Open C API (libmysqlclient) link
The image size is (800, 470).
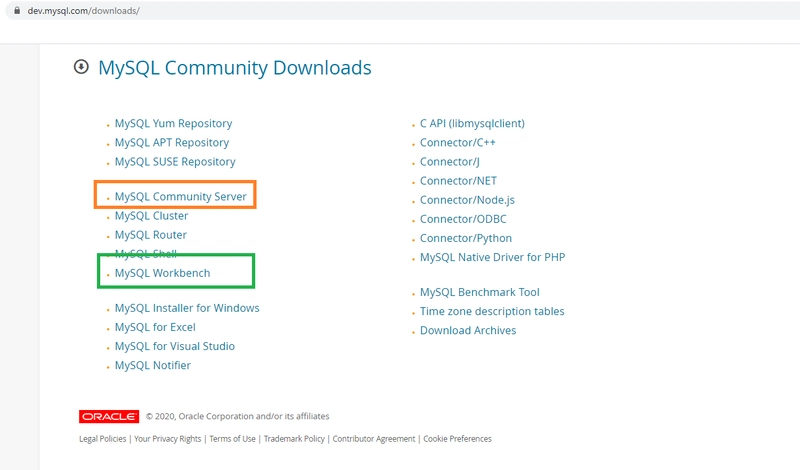point(472,123)
